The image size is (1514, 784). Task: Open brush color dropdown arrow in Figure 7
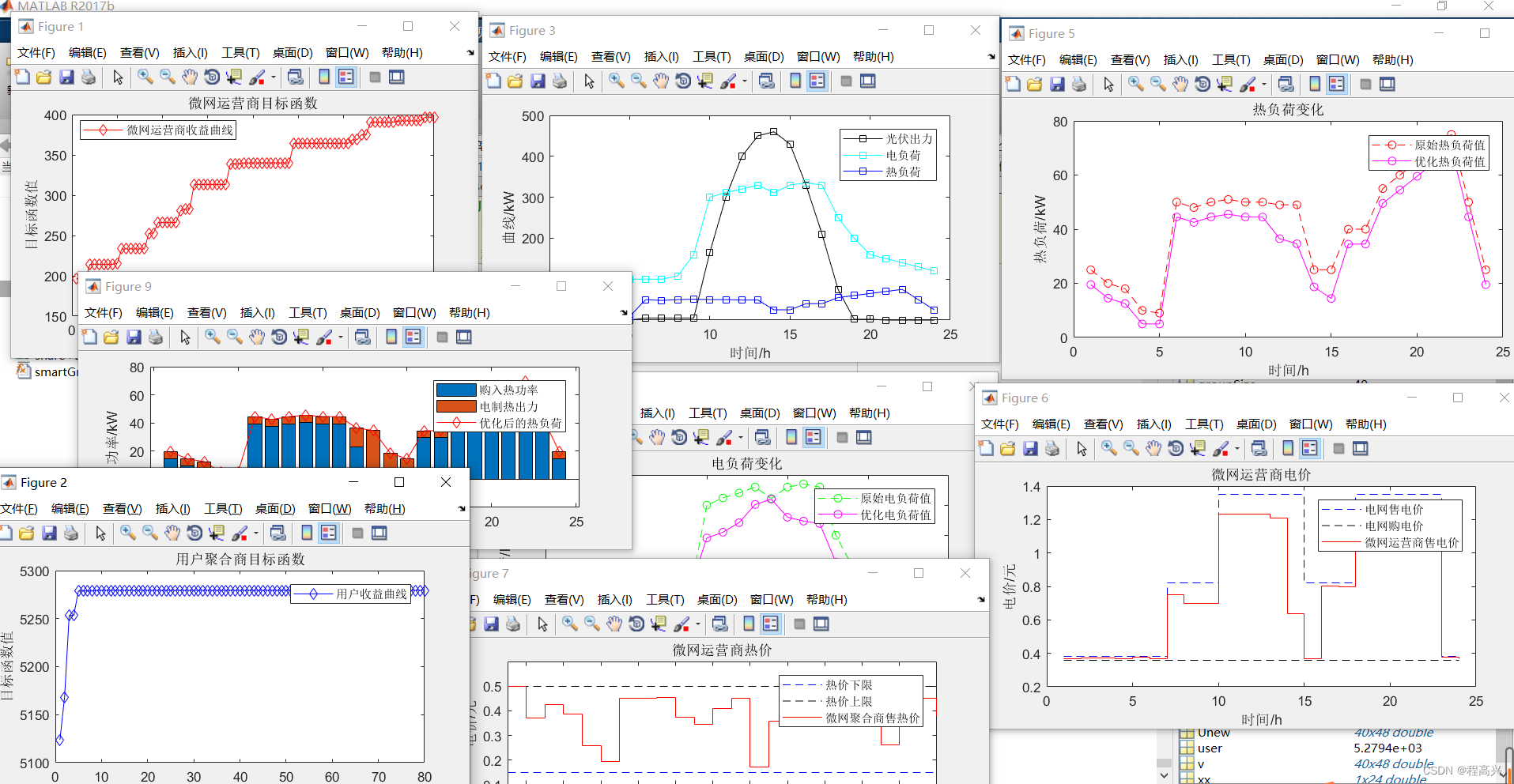click(698, 624)
